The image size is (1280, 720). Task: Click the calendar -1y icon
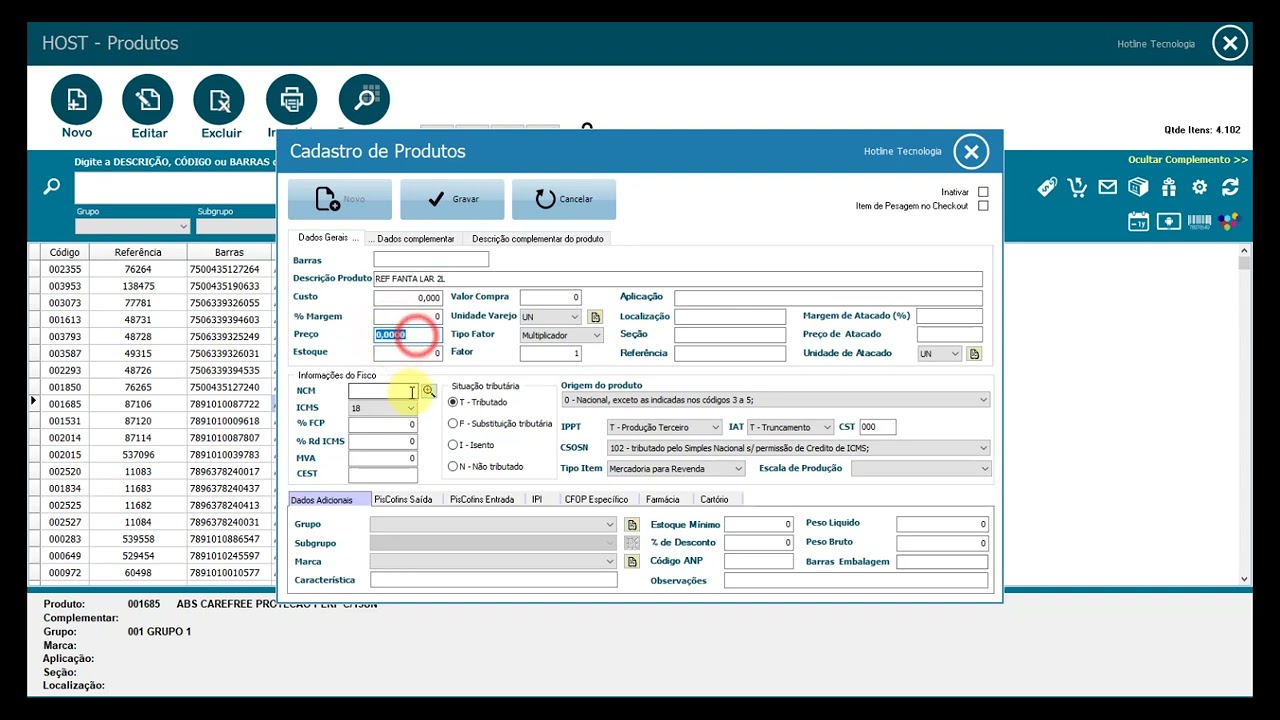click(x=1138, y=221)
